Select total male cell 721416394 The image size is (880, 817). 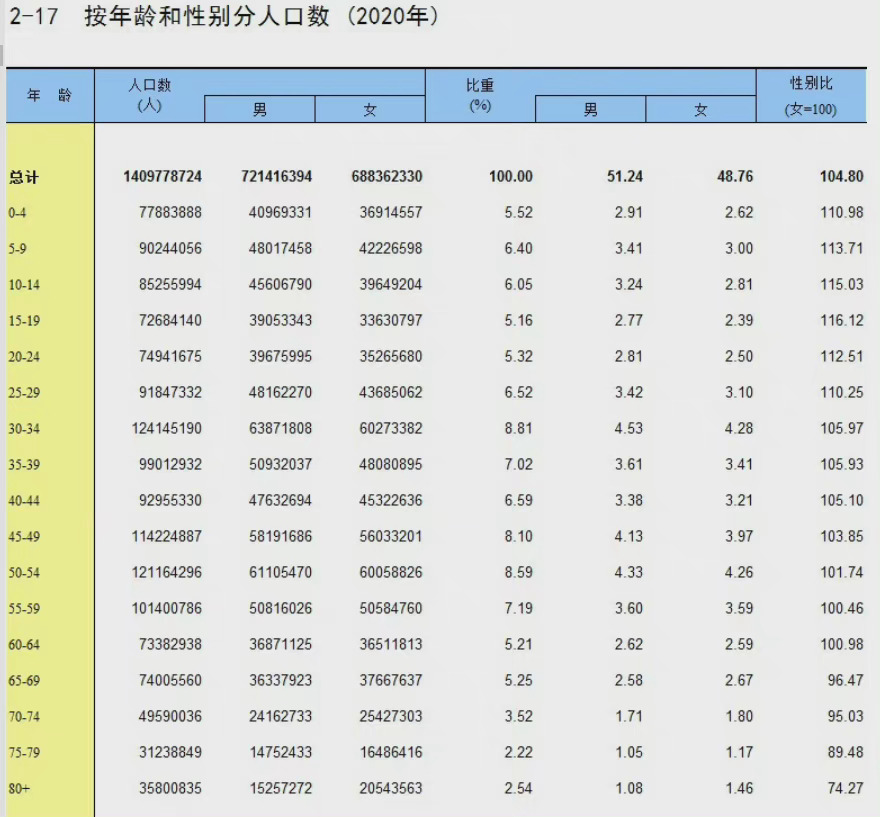coord(276,176)
